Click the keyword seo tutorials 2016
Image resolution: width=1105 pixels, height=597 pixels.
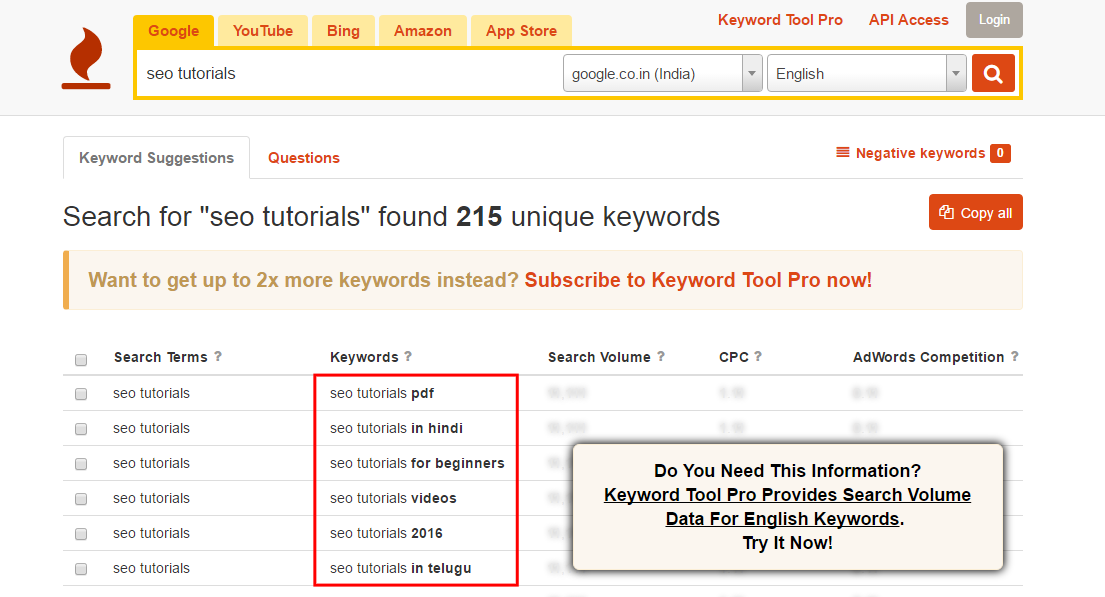[386, 534]
